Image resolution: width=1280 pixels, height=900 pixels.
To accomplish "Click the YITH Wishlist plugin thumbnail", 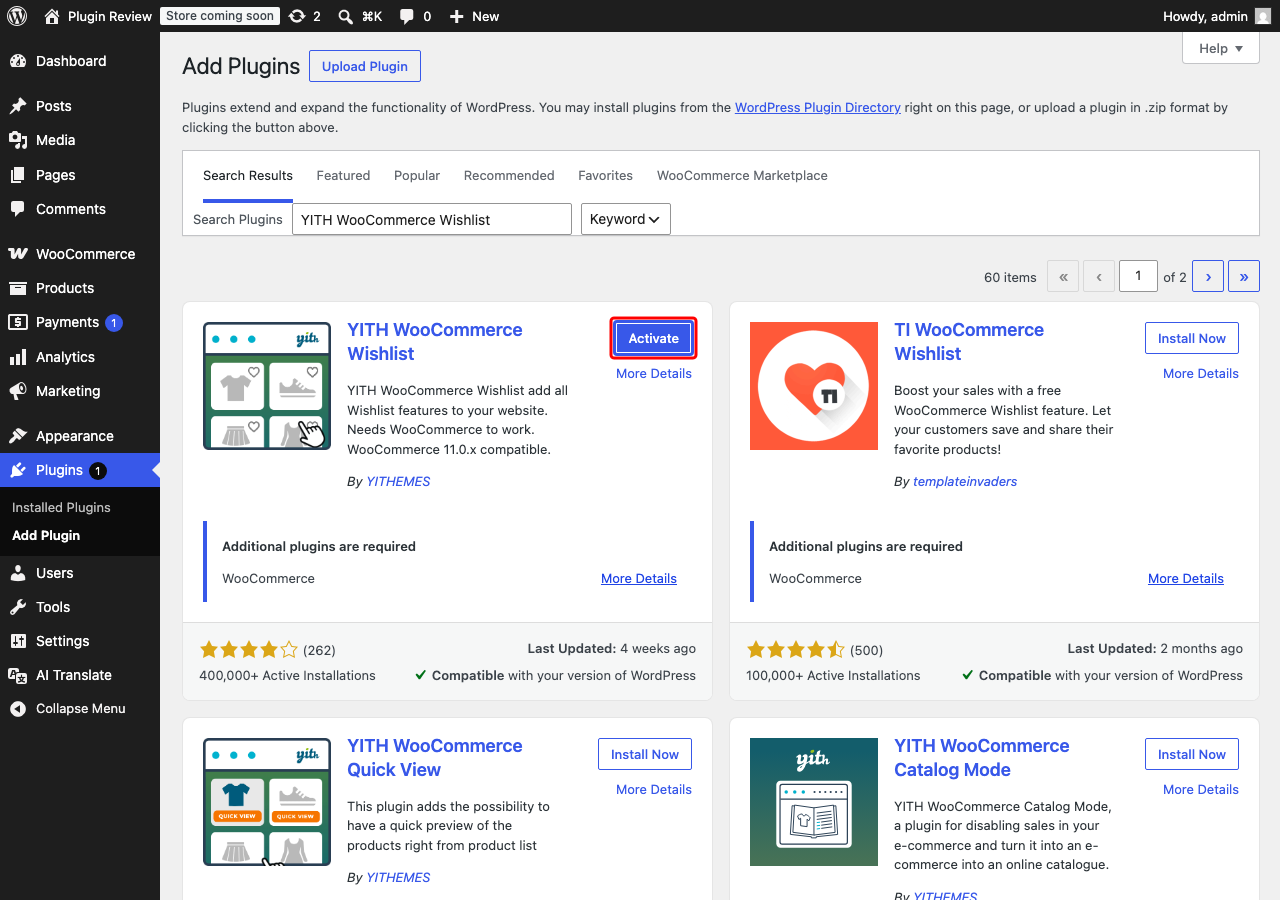I will pyautogui.click(x=267, y=386).
